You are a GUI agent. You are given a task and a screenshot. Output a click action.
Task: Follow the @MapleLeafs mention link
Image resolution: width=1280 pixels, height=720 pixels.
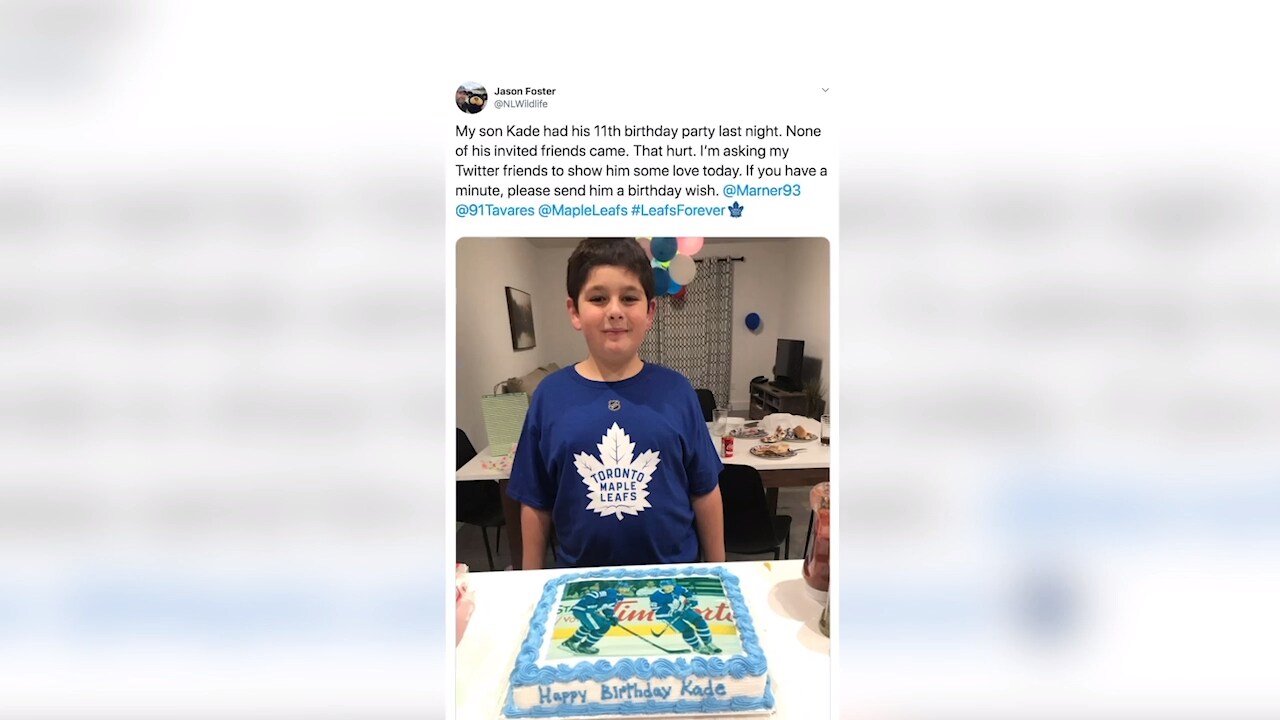[x=583, y=210]
